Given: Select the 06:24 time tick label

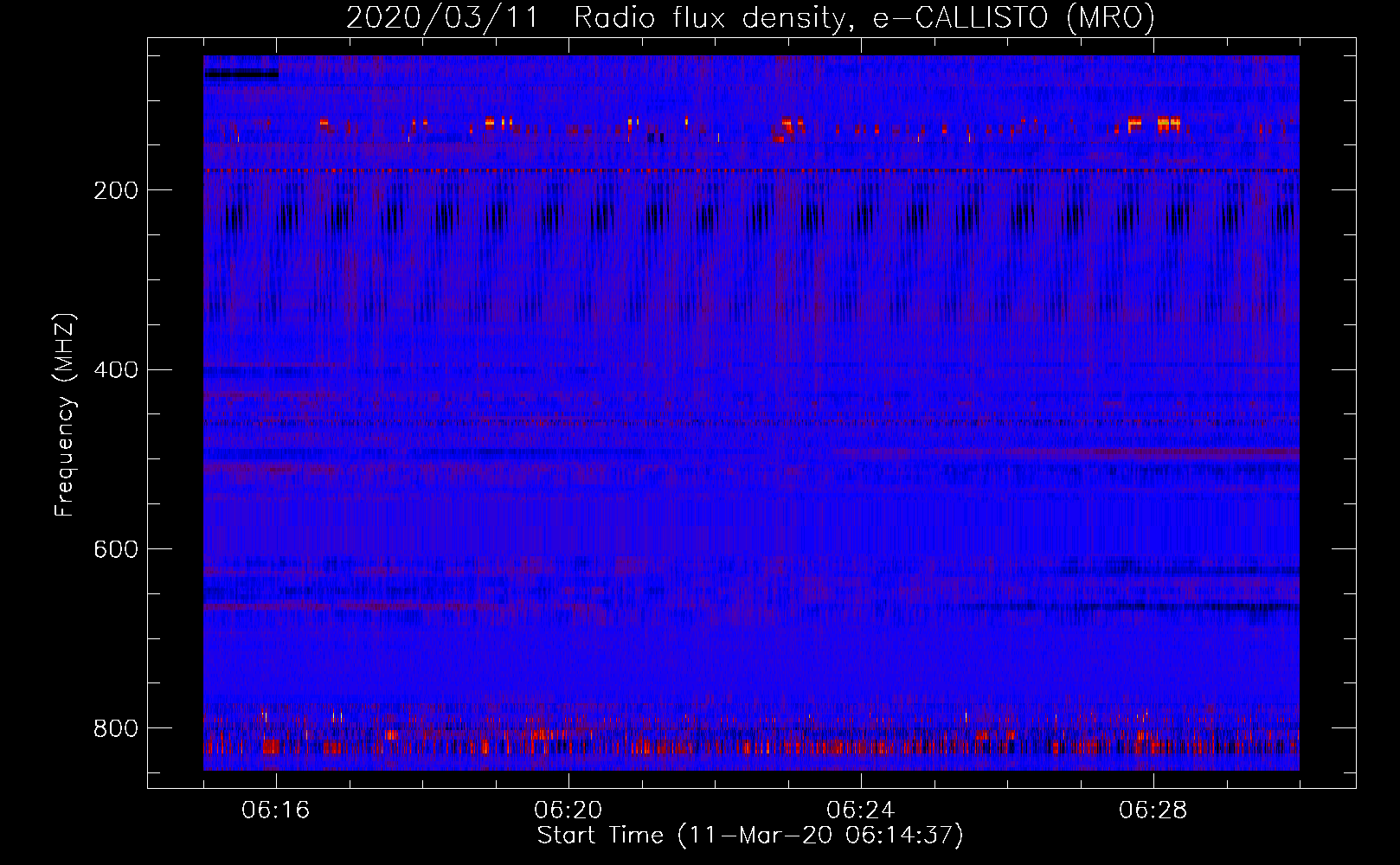Looking at the screenshot, I should [861, 811].
